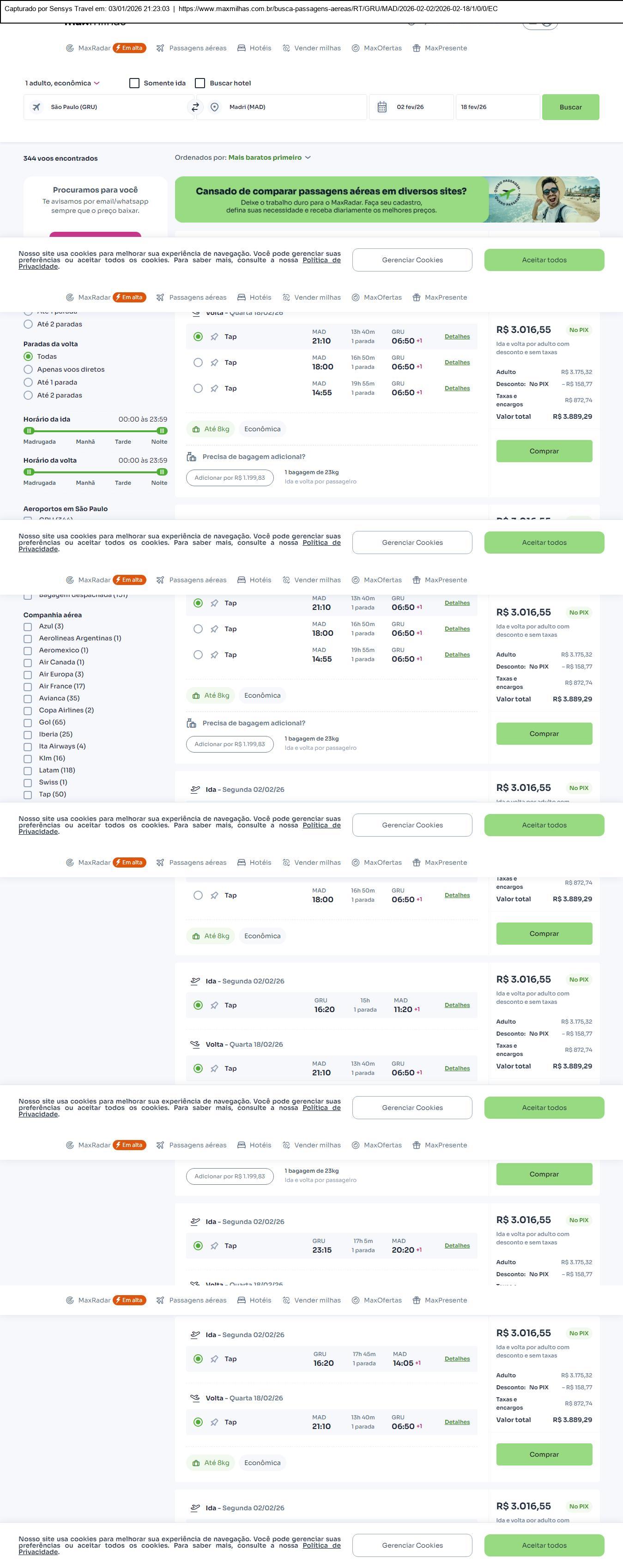Click location pin icon in Madri field
Viewport: 623px width, 1568px height.
point(214,107)
